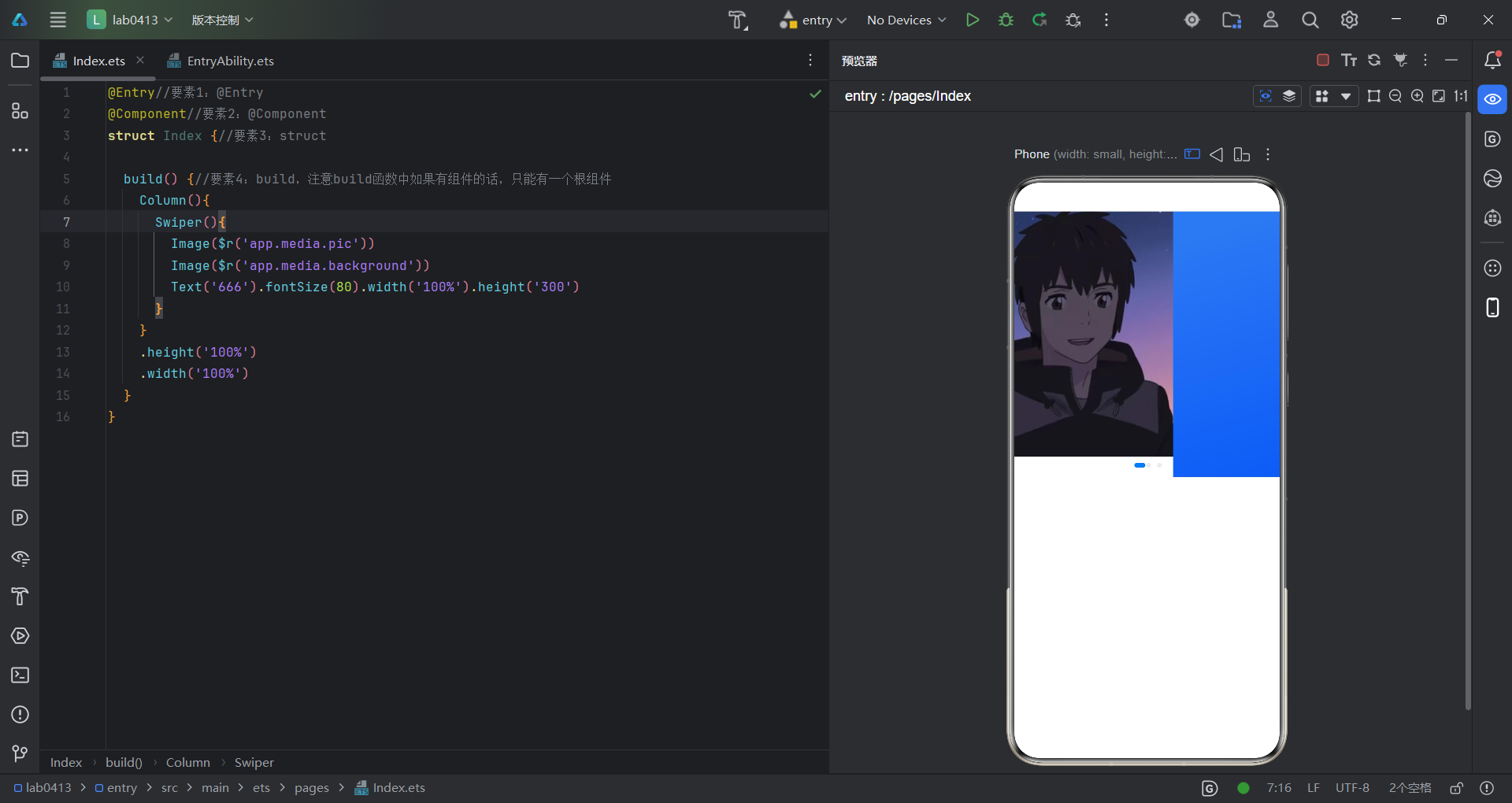
Task: Open the device file manager icon
Action: pyautogui.click(x=1232, y=20)
